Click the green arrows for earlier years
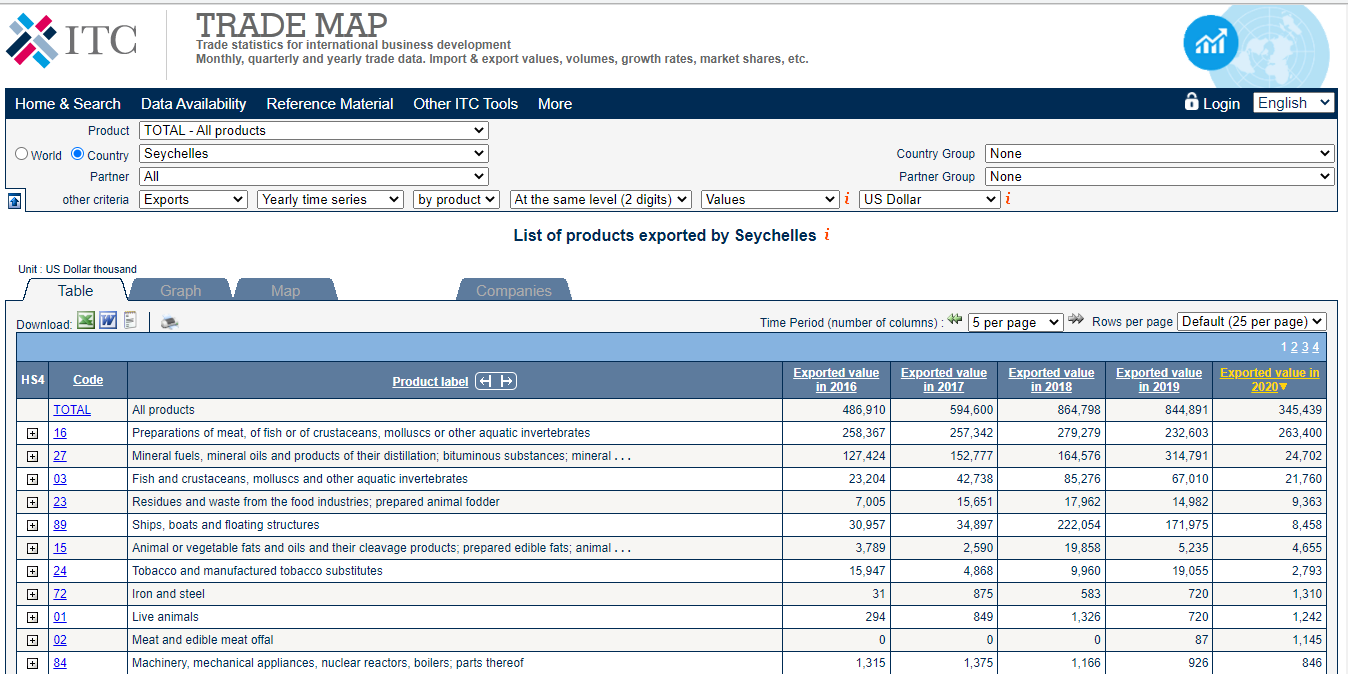Viewport: 1348px width, 674px height. [955, 320]
